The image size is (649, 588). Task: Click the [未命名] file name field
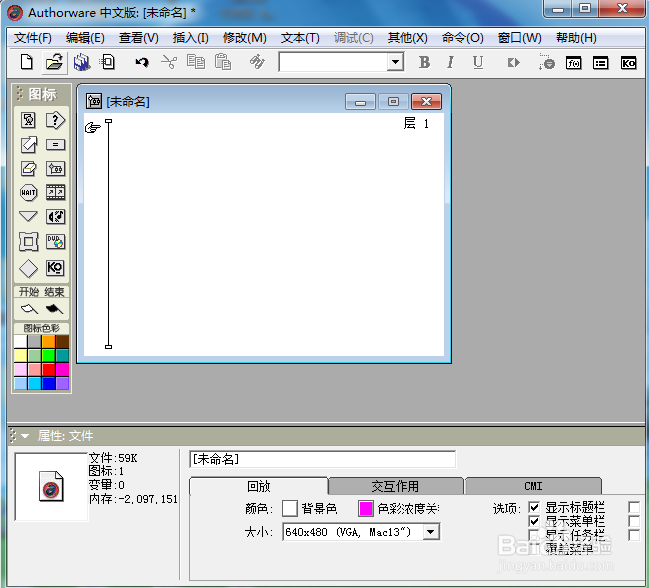coord(322,459)
